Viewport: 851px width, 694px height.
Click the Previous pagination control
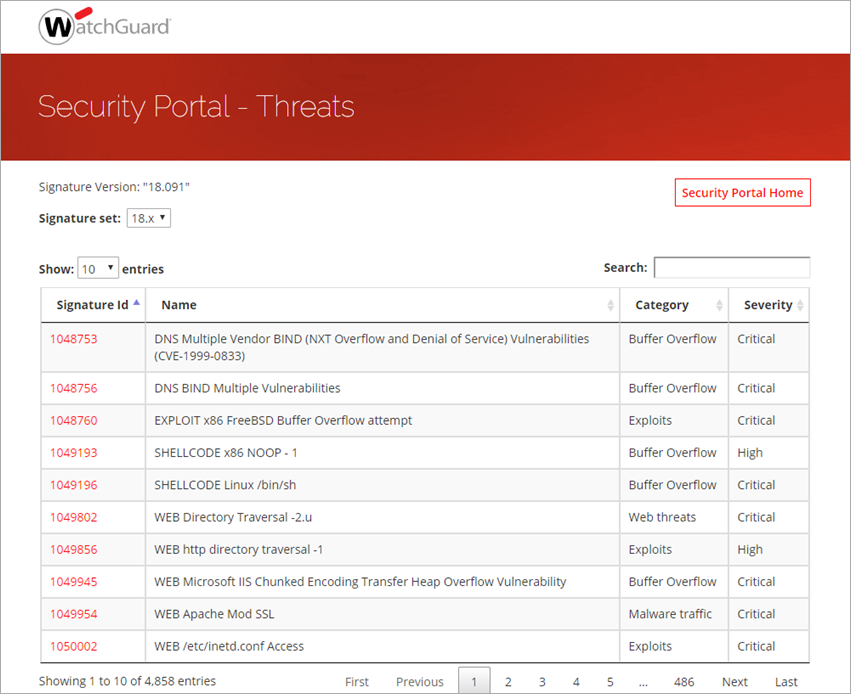click(419, 680)
